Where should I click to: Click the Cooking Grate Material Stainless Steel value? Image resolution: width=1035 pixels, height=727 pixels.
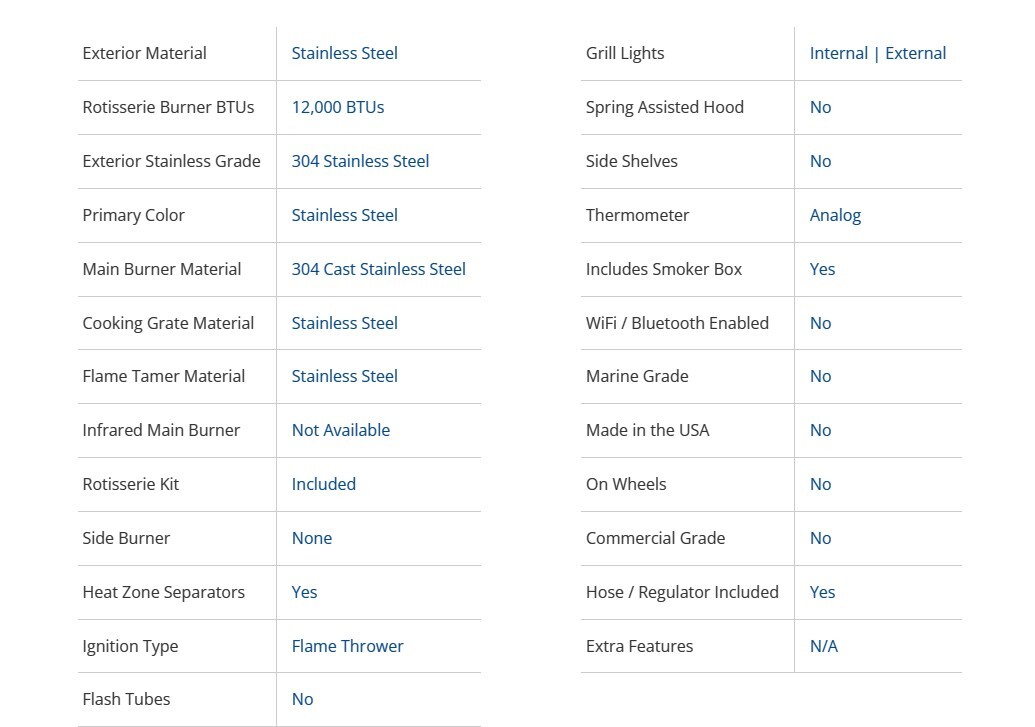(x=344, y=323)
